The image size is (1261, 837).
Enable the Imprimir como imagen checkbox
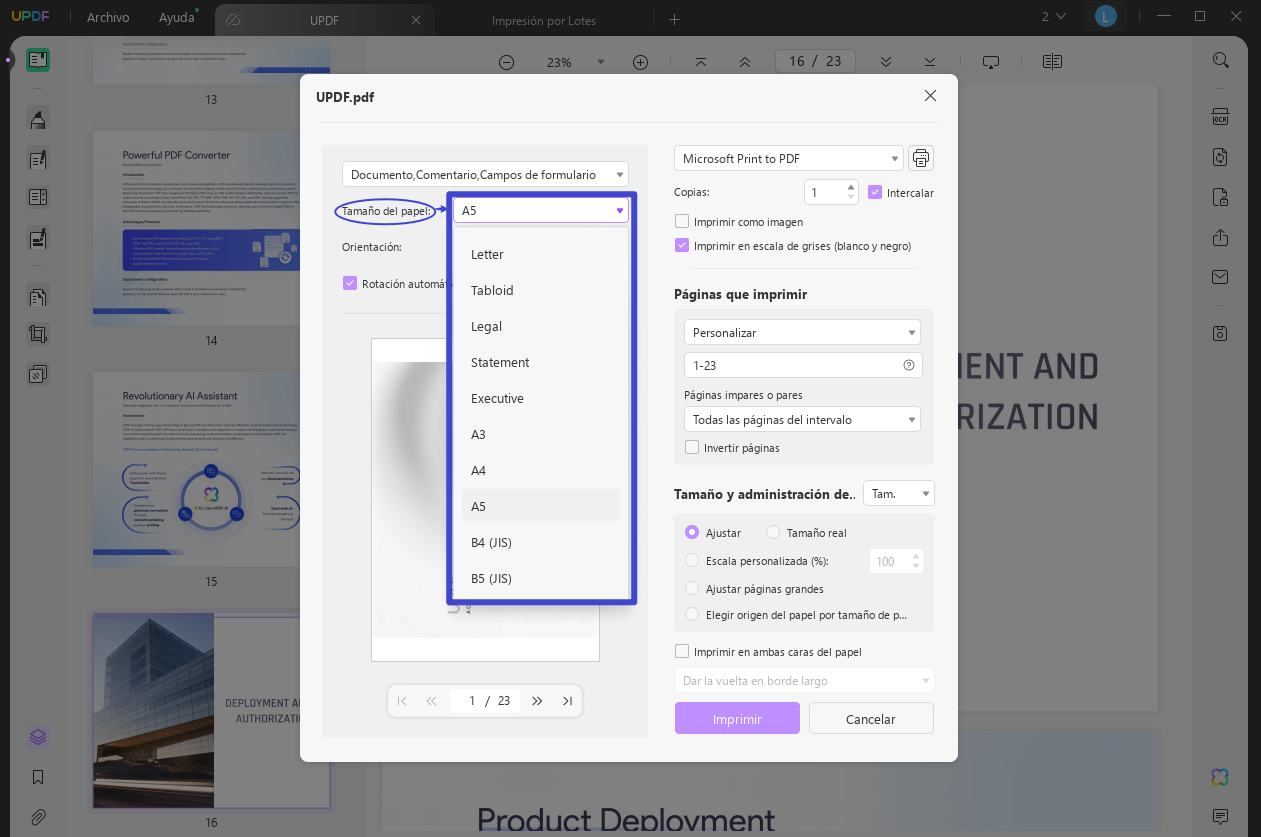click(683, 221)
